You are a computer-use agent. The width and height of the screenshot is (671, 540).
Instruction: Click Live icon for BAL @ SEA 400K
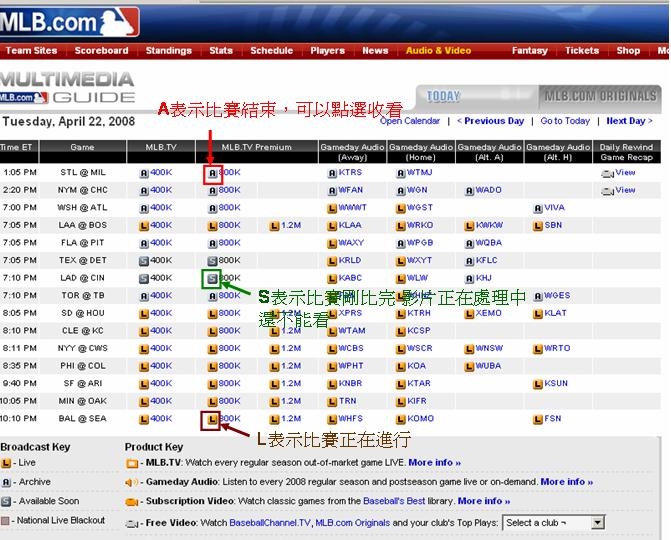[x=144, y=419]
